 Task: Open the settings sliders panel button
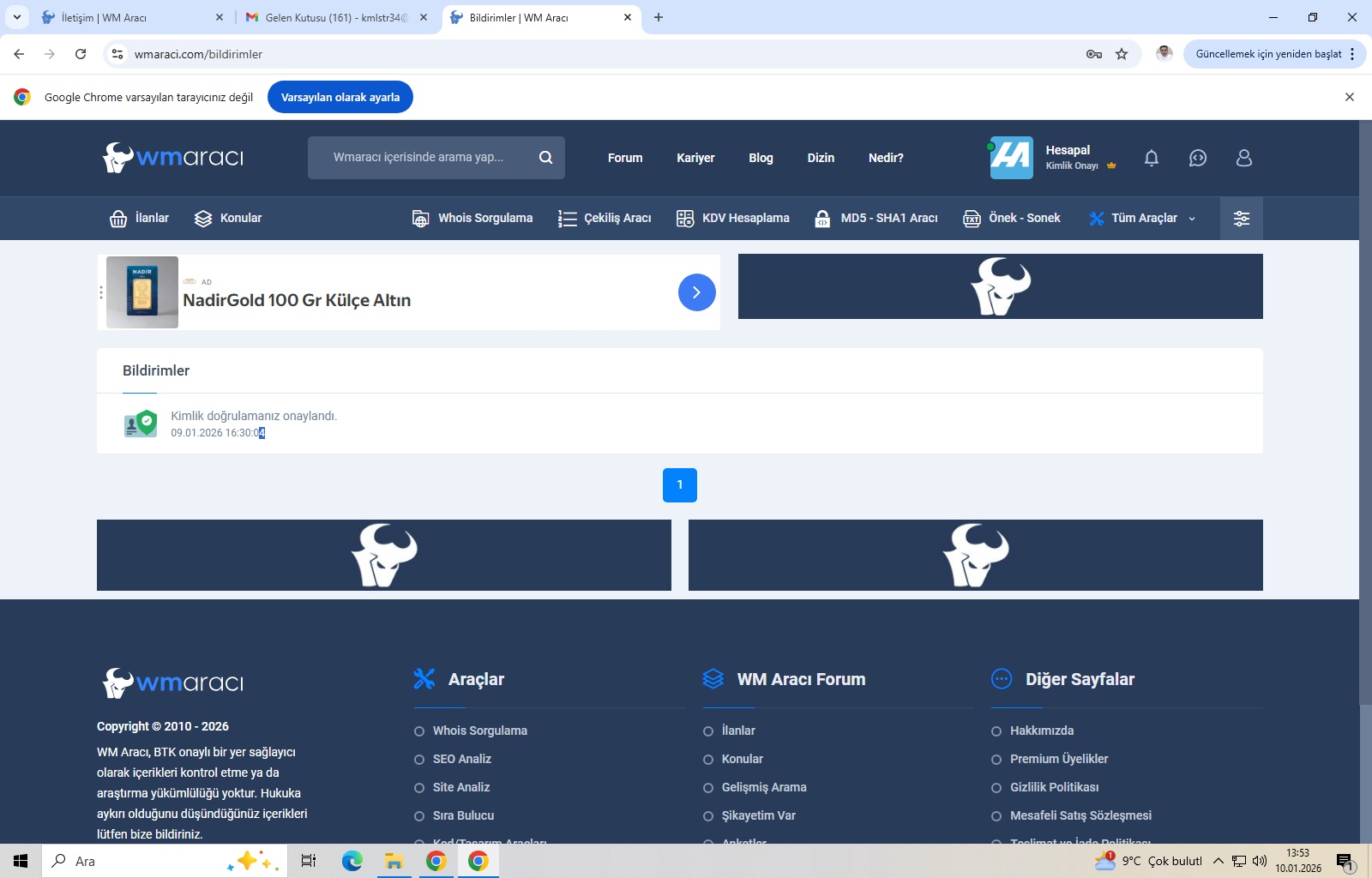pyautogui.click(x=1242, y=219)
